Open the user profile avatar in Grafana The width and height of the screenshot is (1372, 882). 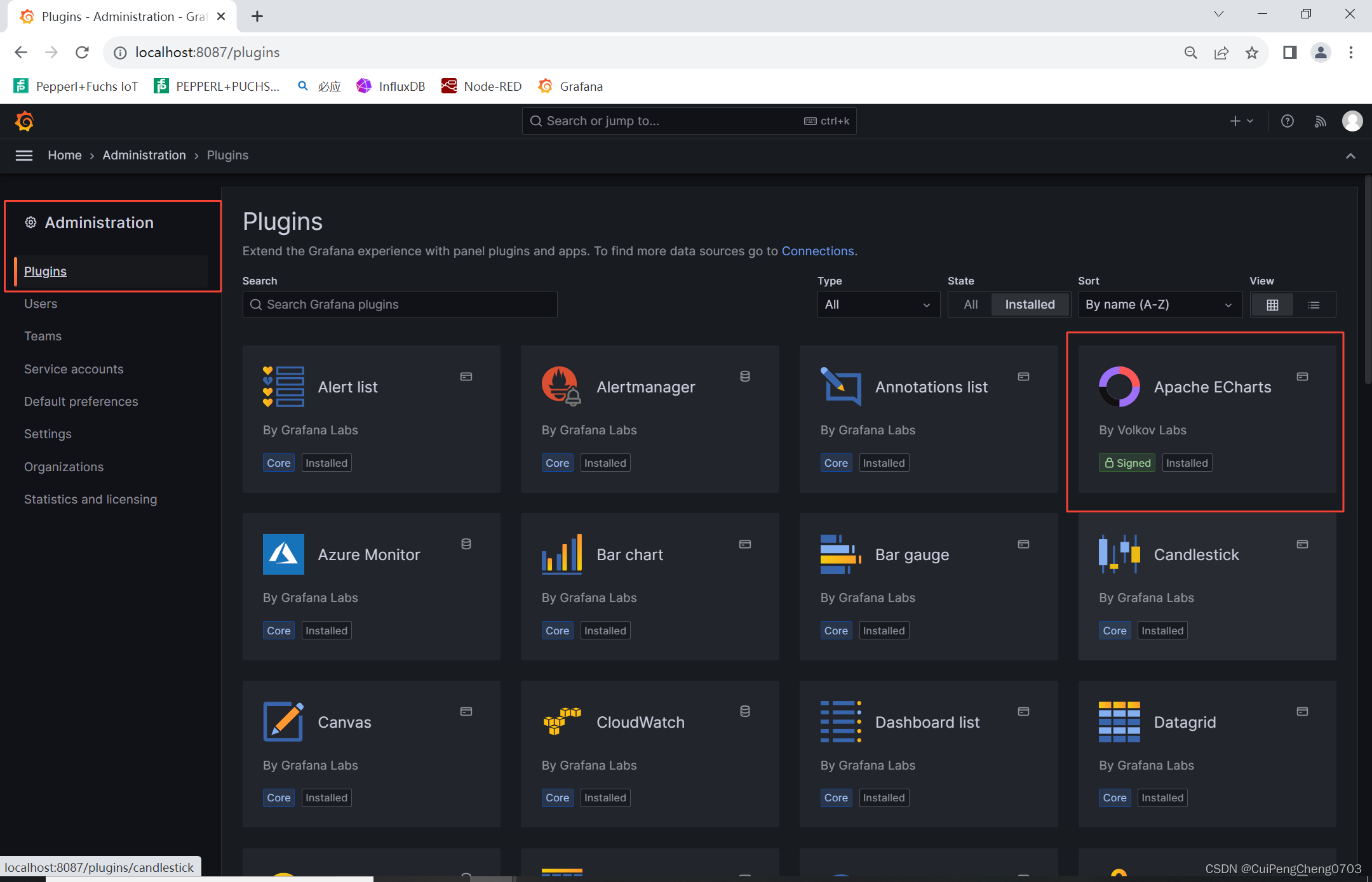click(x=1352, y=121)
